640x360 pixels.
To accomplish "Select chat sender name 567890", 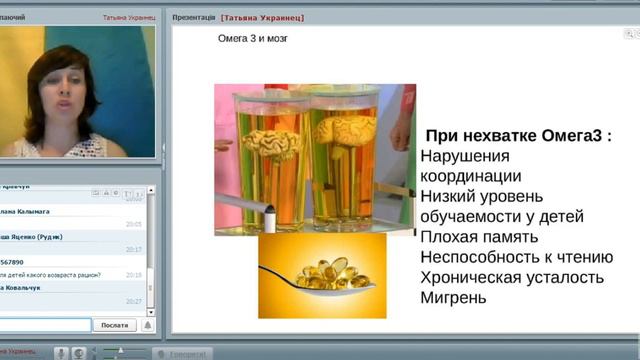I will [12, 262].
